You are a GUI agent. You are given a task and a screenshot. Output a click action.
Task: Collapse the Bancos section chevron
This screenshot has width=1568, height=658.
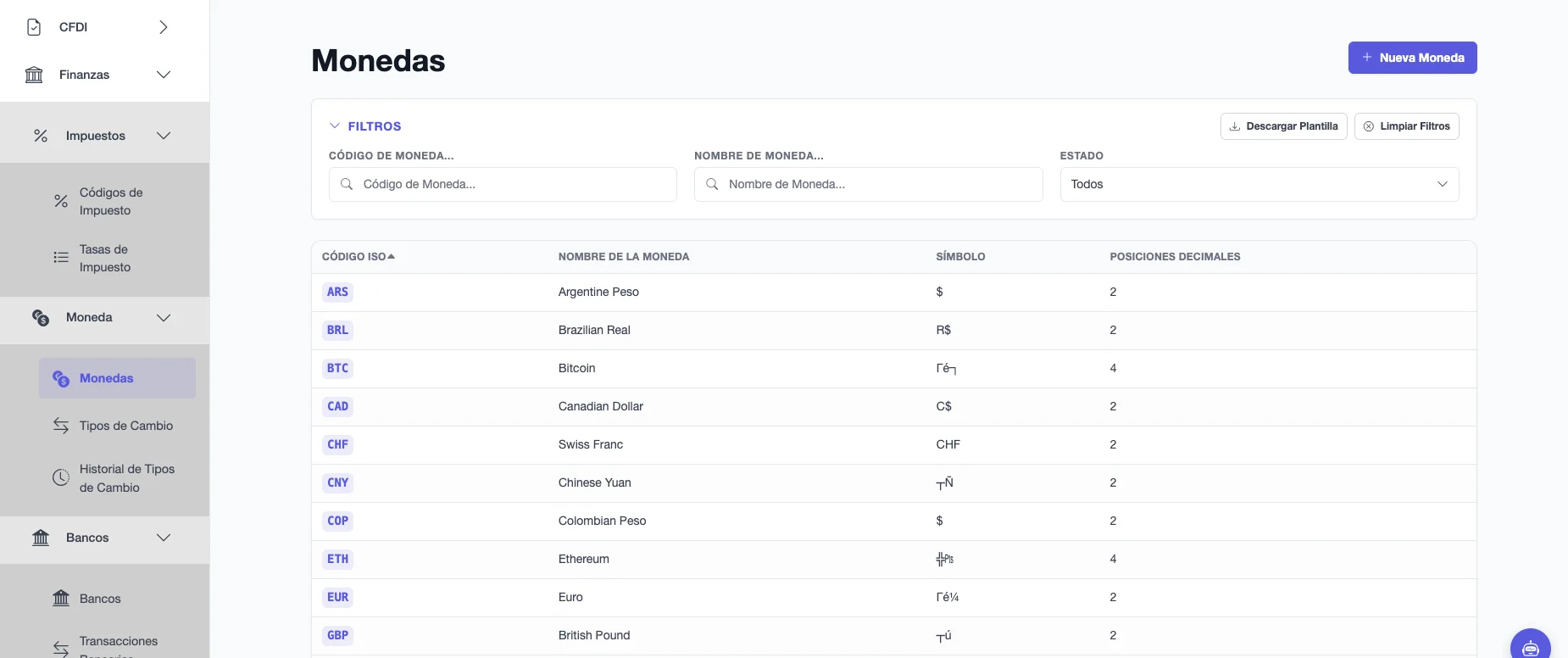pyautogui.click(x=164, y=538)
